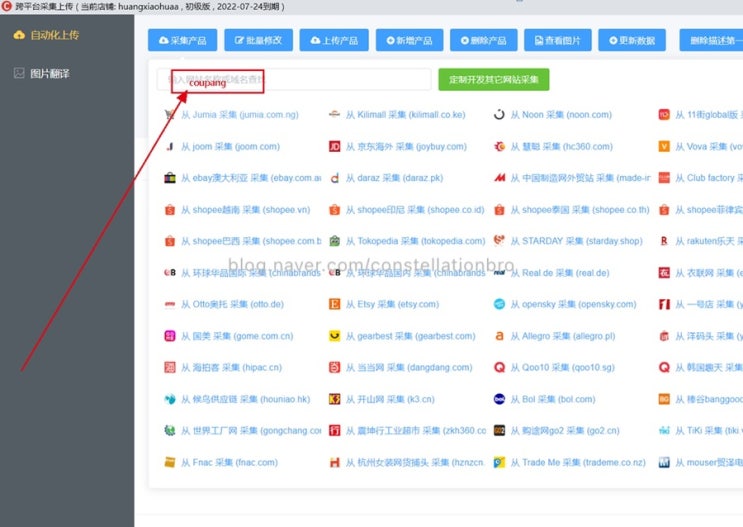The image size is (743, 527).
Task: Click the Etsy orange E icon
Action: (x=335, y=304)
